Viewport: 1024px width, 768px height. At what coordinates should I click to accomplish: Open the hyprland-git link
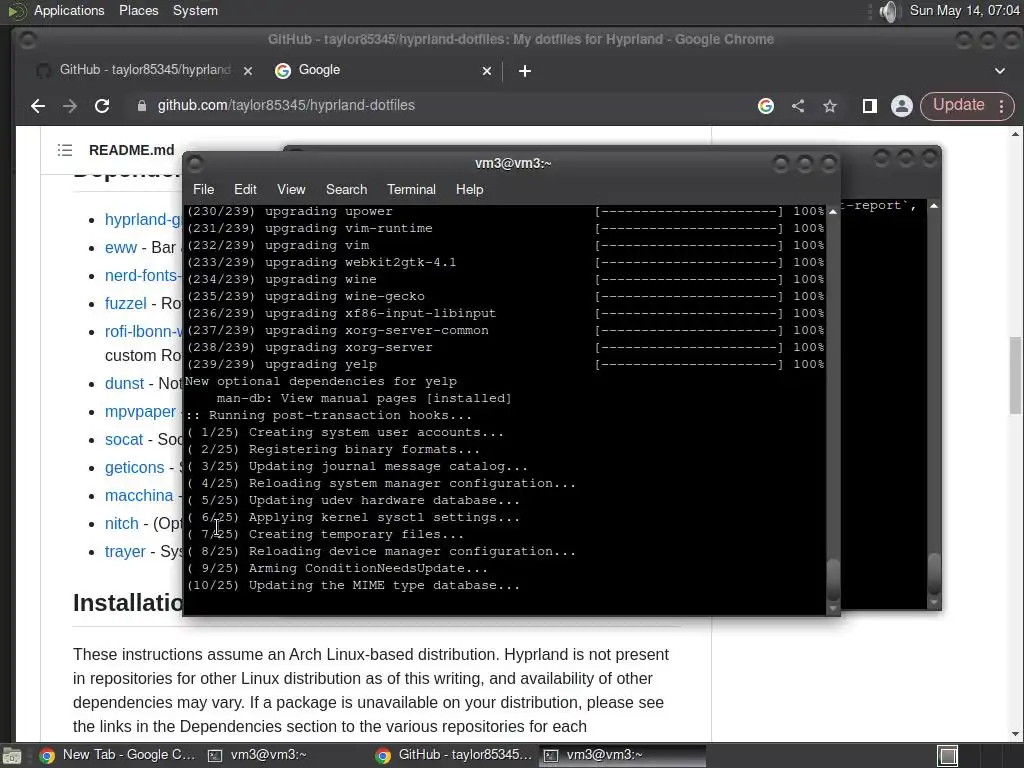click(144, 219)
